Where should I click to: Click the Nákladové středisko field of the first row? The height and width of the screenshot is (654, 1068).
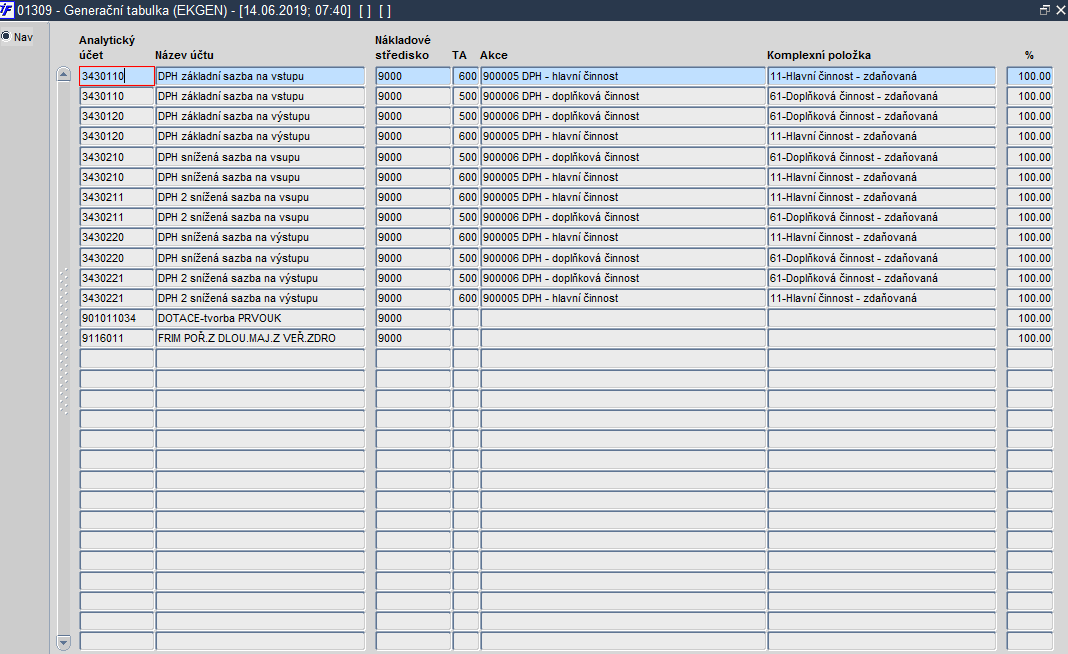pyautogui.click(x=413, y=76)
